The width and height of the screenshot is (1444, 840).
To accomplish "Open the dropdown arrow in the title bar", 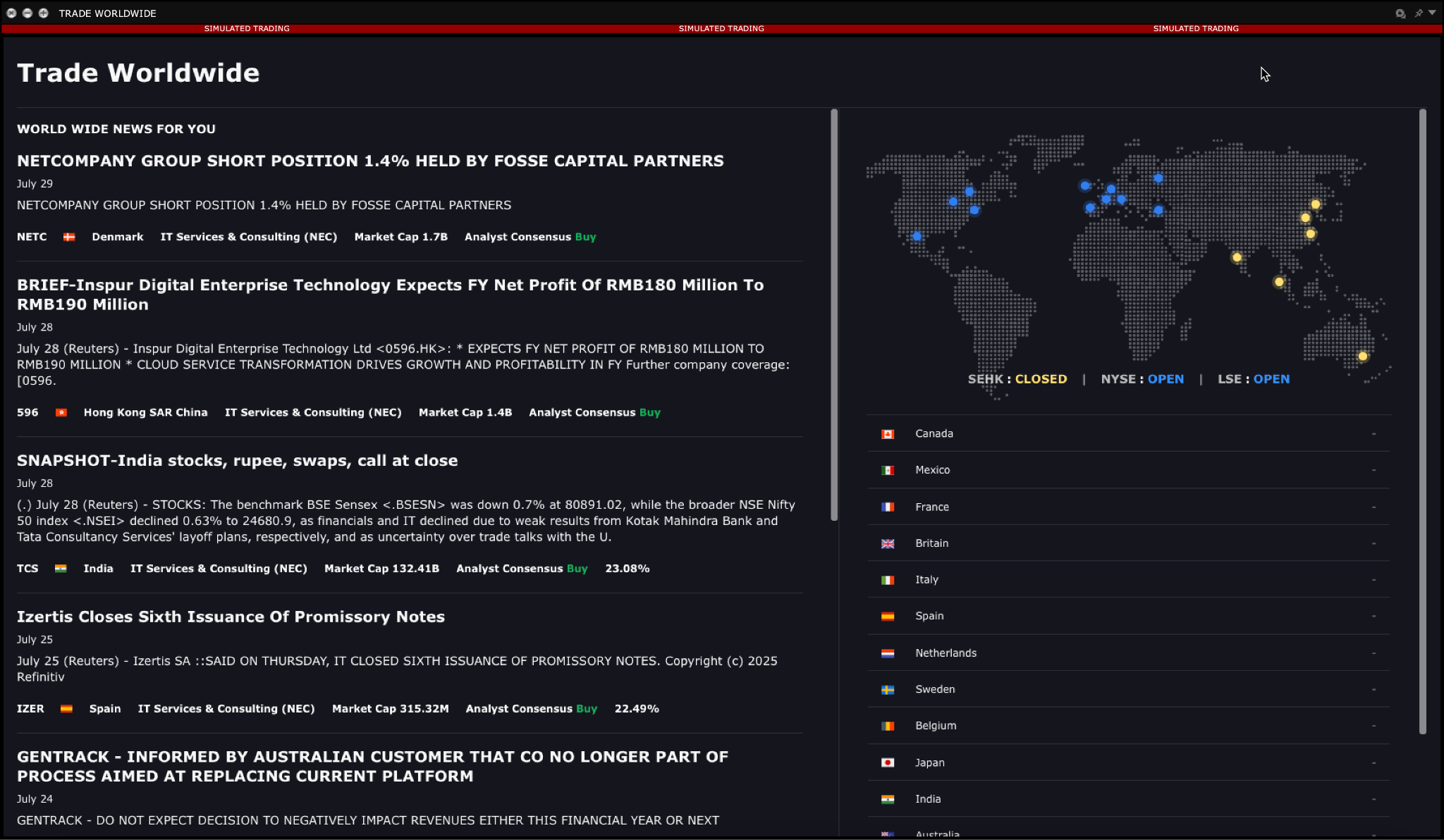I will point(1432,13).
